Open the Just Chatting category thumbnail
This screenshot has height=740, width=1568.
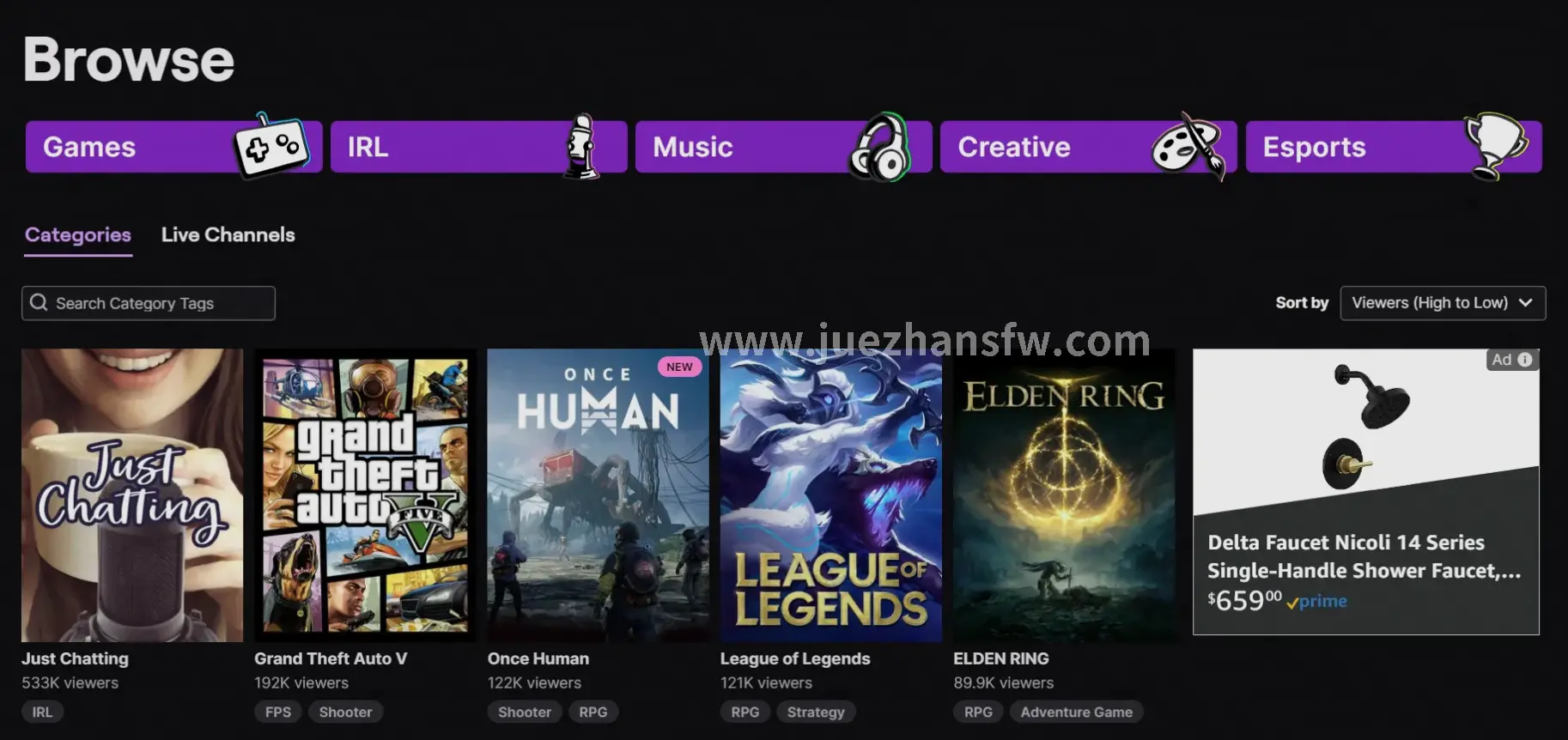pos(132,494)
